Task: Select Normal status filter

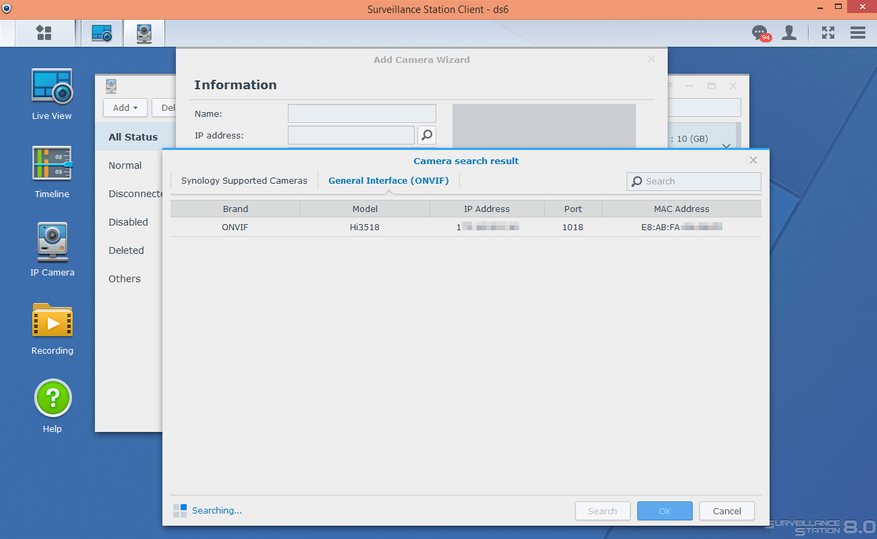Action: [x=125, y=166]
